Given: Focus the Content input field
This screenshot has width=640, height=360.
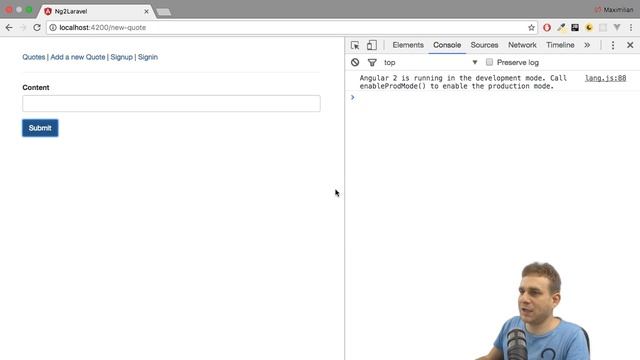Looking at the screenshot, I should (171, 103).
